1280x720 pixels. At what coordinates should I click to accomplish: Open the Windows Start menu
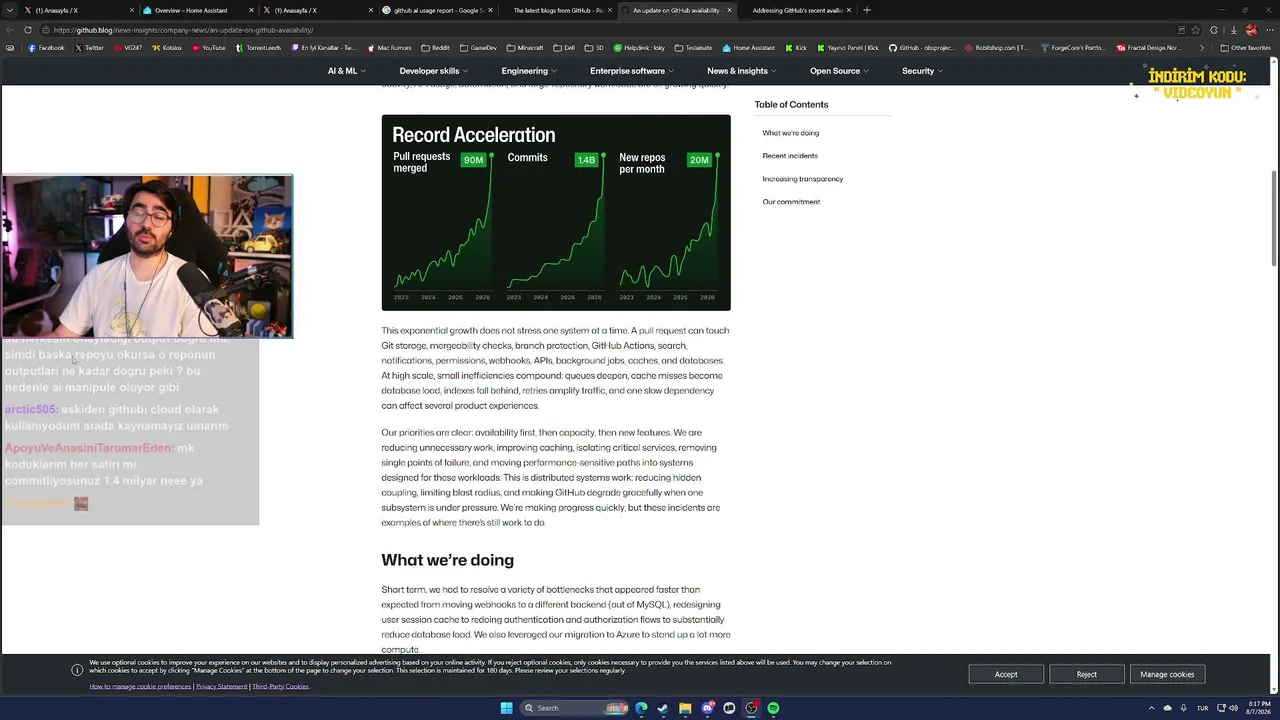506,708
